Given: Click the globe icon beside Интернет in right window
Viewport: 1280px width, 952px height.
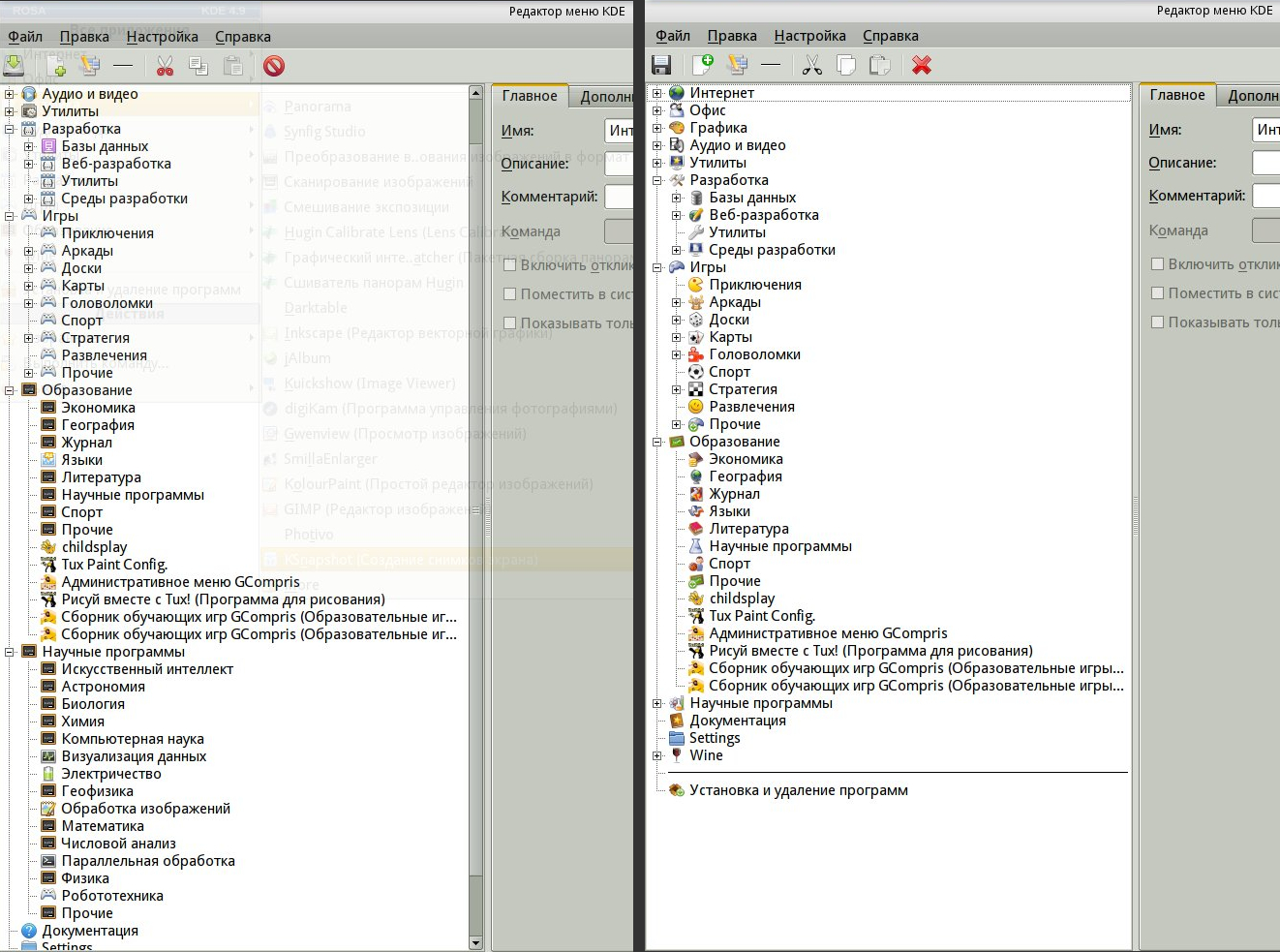Looking at the screenshot, I should click(x=677, y=93).
